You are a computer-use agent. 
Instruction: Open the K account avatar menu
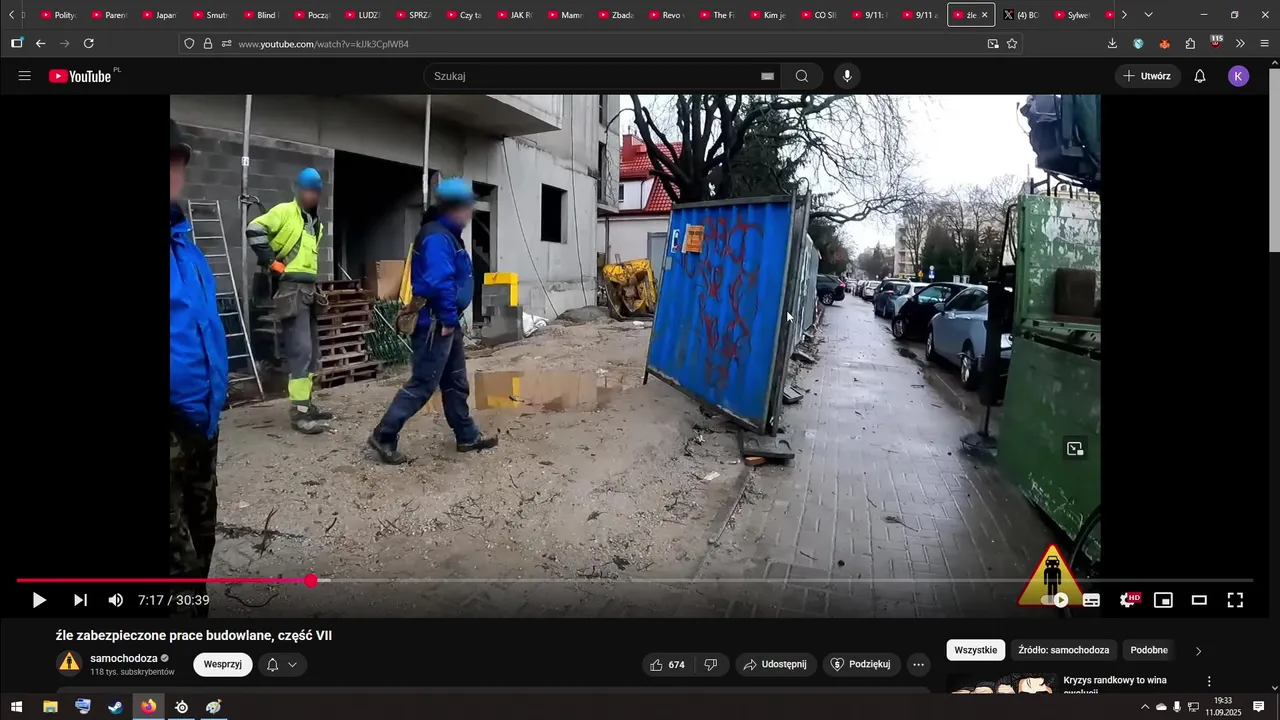1239,76
